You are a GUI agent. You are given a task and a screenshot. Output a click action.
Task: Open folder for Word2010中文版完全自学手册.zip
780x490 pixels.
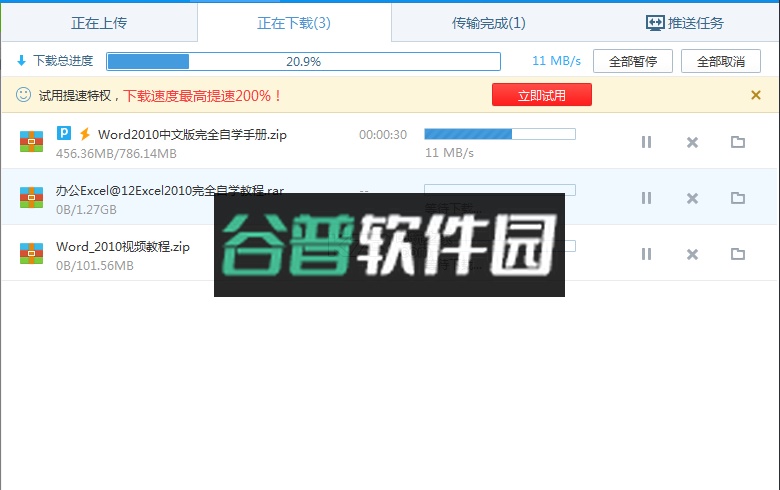(738, 142)
